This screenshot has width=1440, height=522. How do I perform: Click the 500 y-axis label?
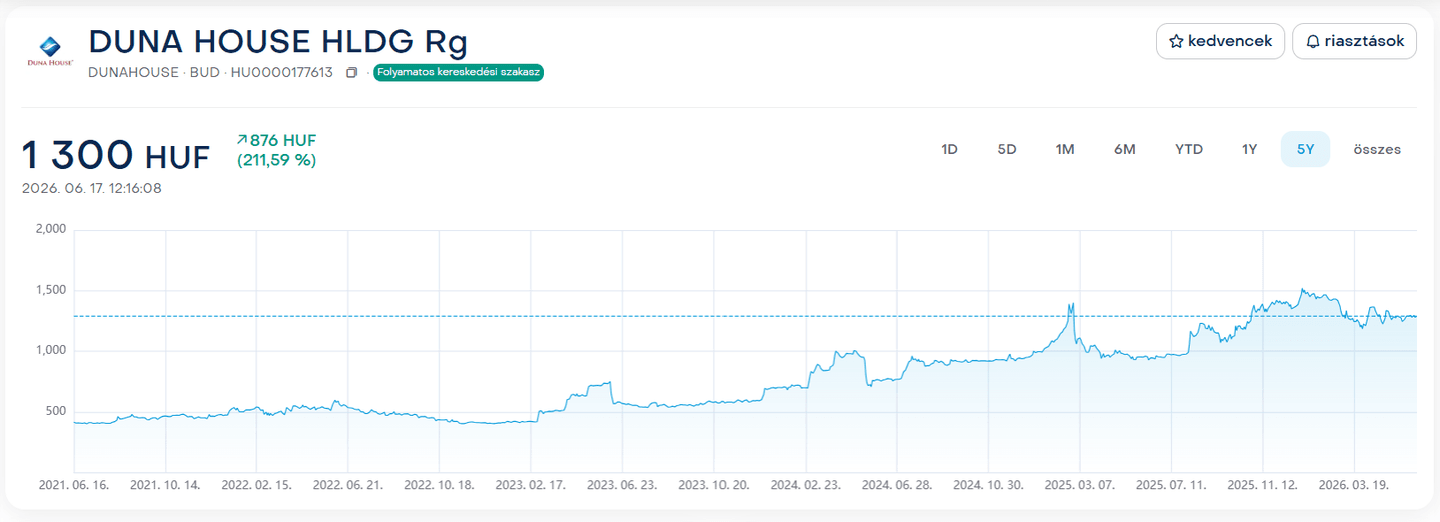[x=54, y=412]
